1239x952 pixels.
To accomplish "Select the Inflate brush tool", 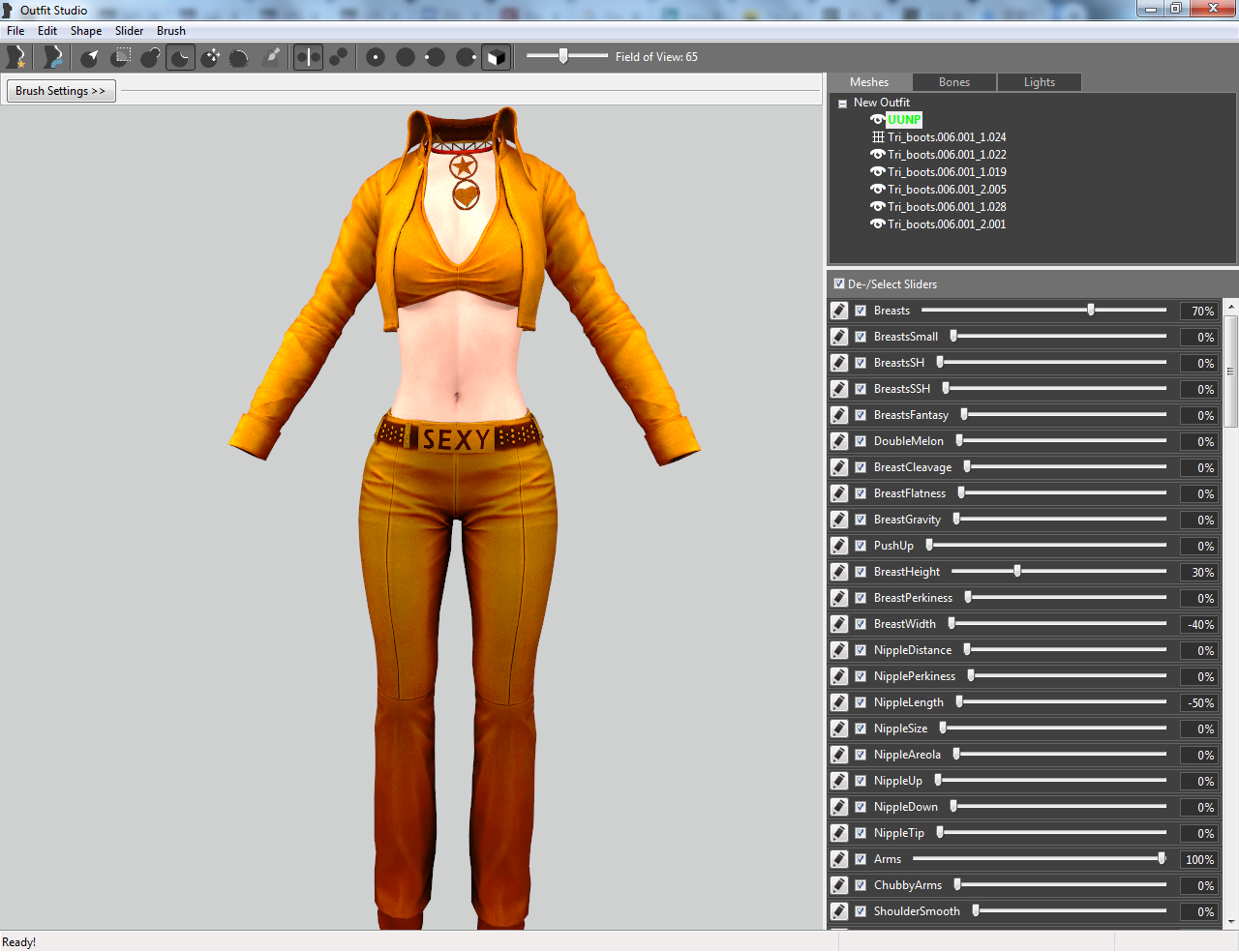I will click(151, 57).
